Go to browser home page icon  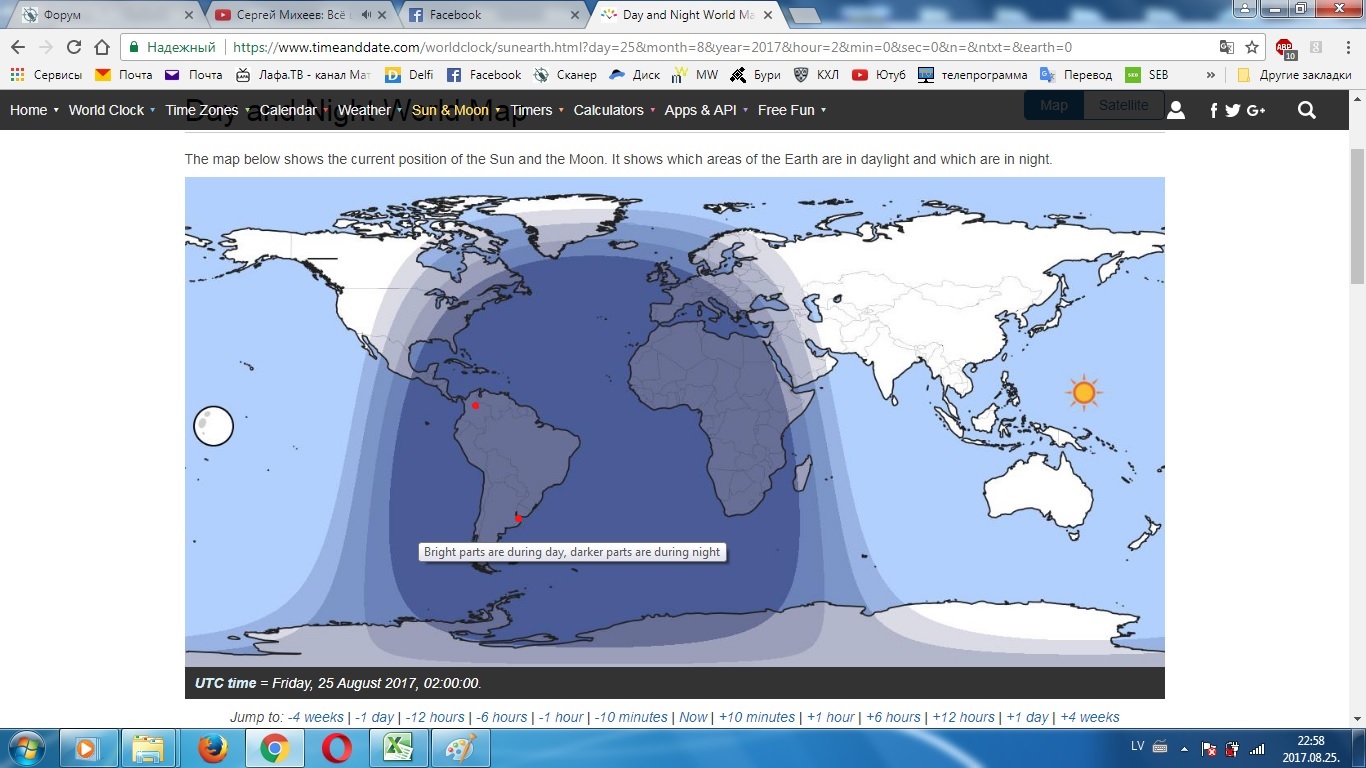[102, 47]
